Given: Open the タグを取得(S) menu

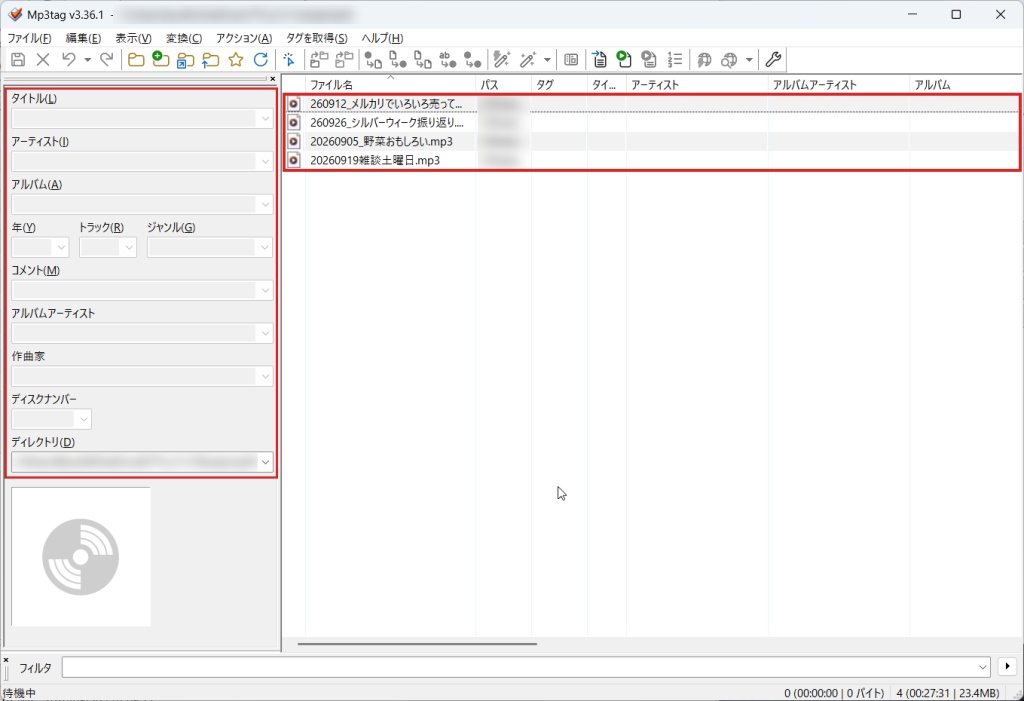Looking at the screenshot, I should (x=317, y=38).
